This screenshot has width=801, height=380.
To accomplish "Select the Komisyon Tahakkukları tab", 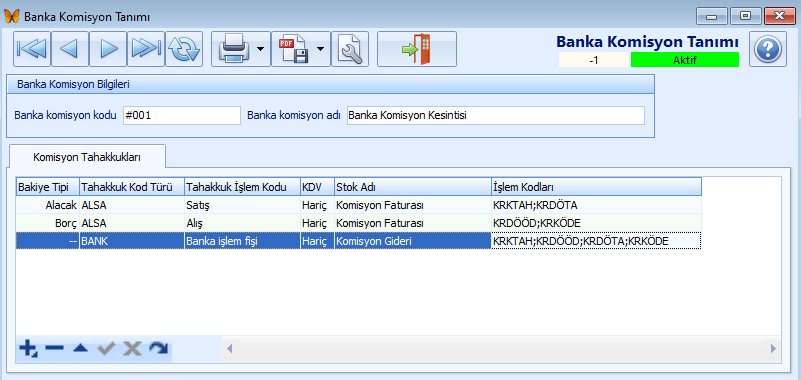I will (87, 157).
